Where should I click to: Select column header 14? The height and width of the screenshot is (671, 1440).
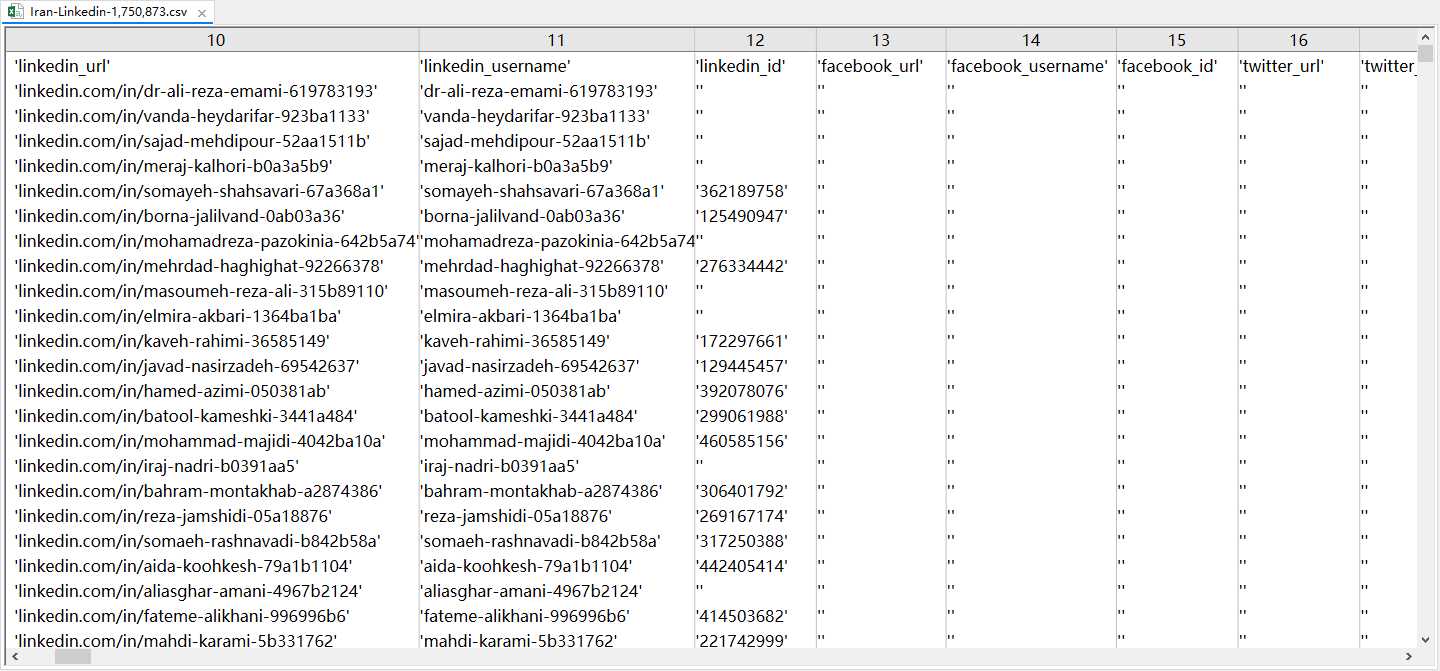tap(1031, 40)
